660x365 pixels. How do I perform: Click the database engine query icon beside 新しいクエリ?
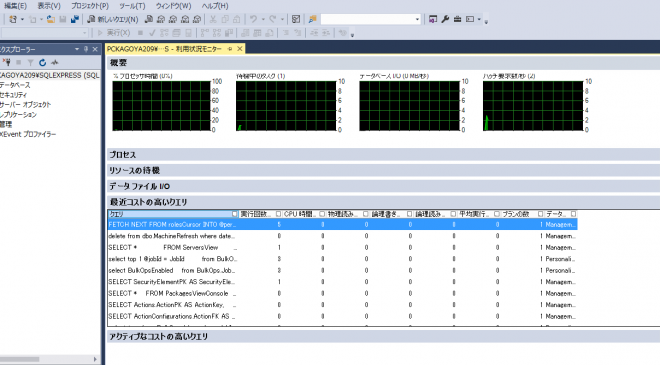tap(149, 19)
